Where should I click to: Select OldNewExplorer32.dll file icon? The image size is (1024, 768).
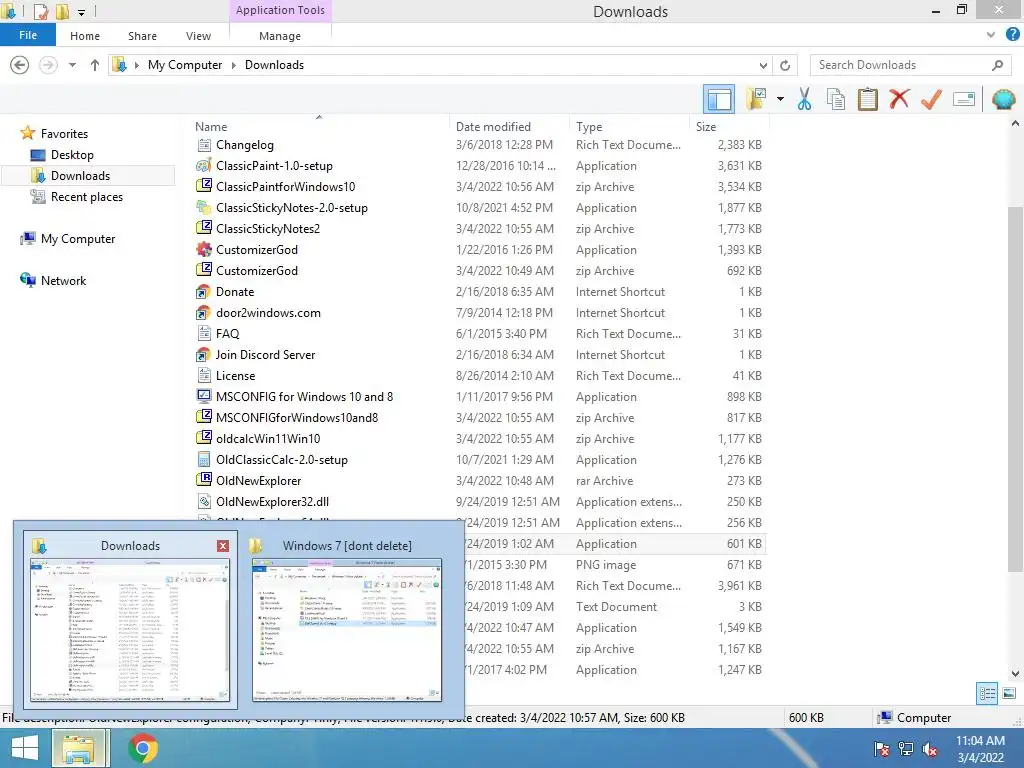coord(204,502)
